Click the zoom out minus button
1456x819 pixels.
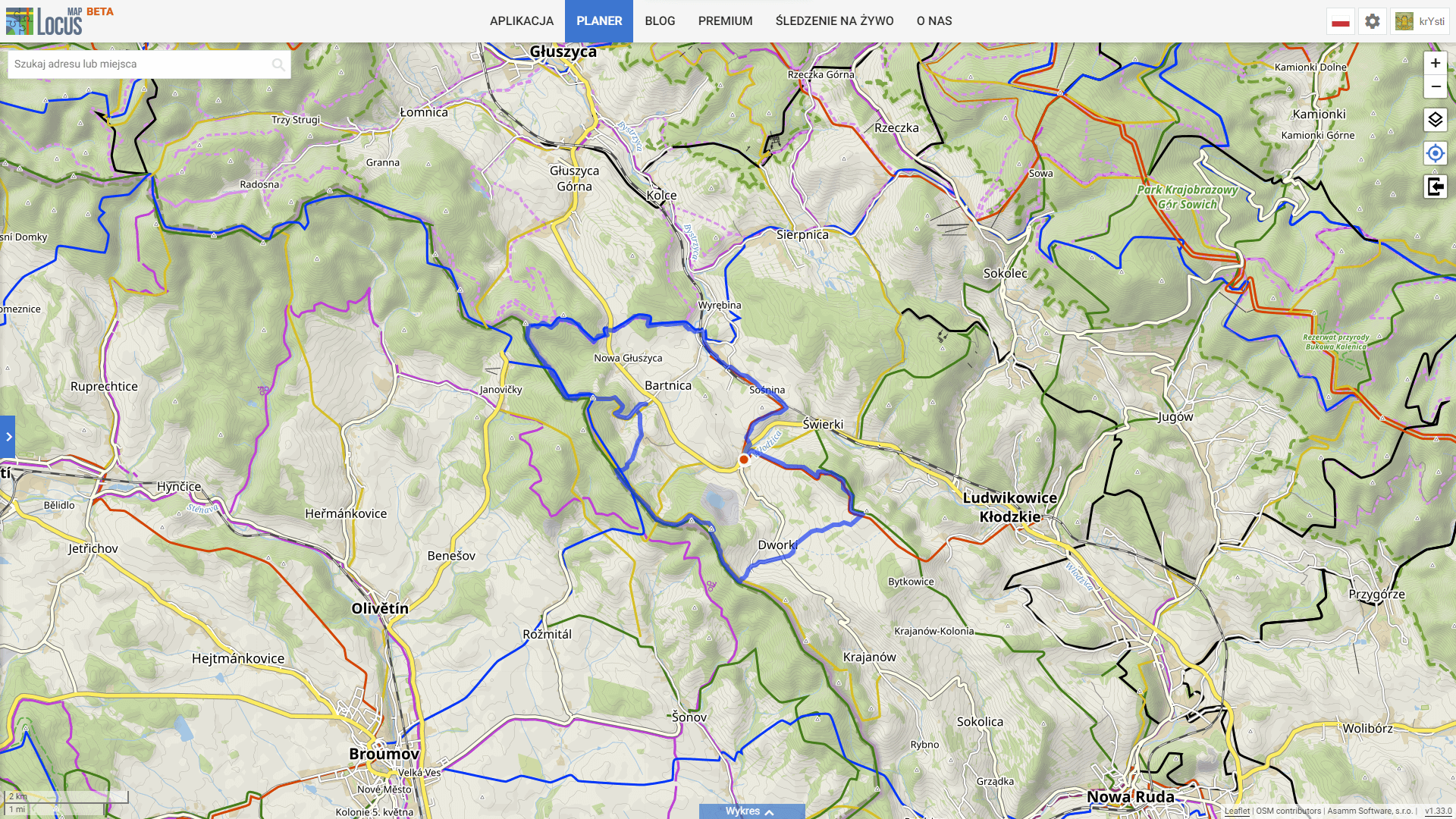[x=1435, y=86]
